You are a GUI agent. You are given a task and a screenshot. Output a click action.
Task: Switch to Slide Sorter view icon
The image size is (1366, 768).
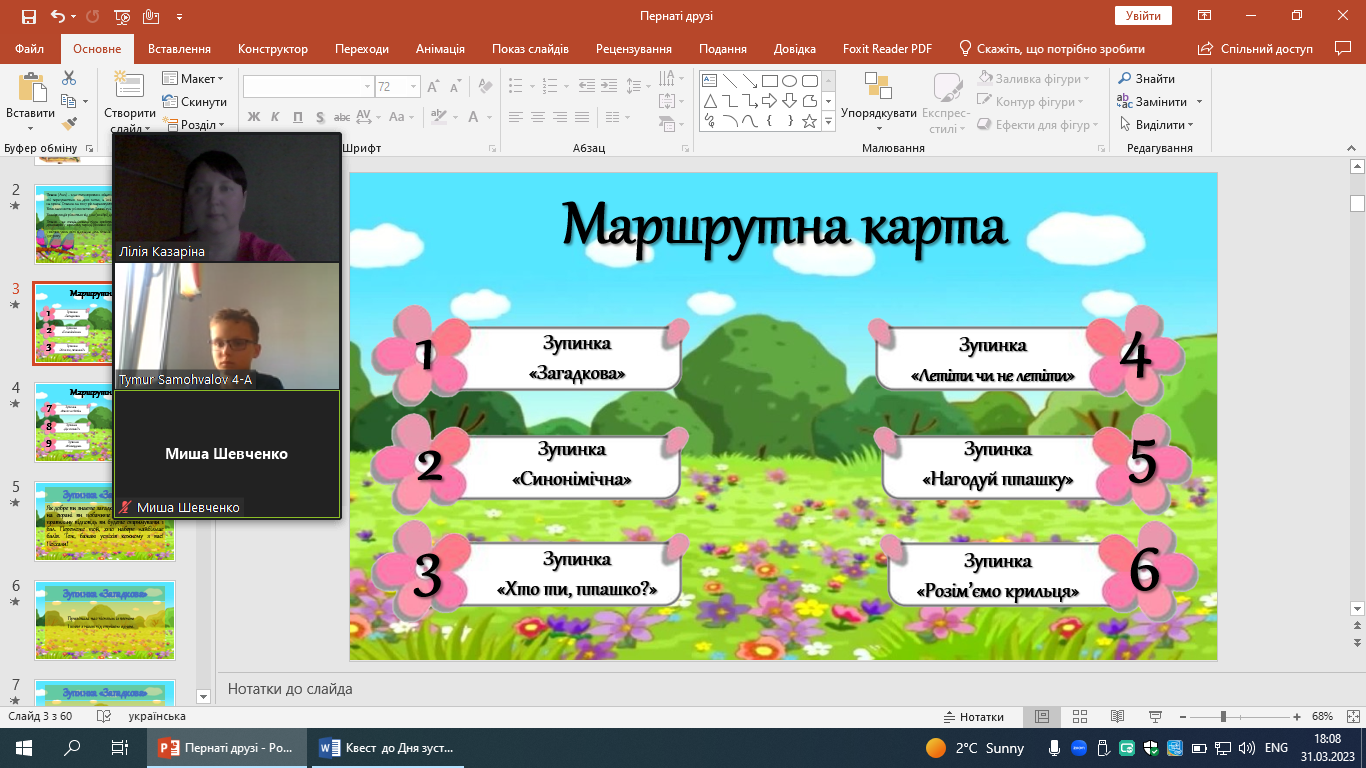(1079, 717)
